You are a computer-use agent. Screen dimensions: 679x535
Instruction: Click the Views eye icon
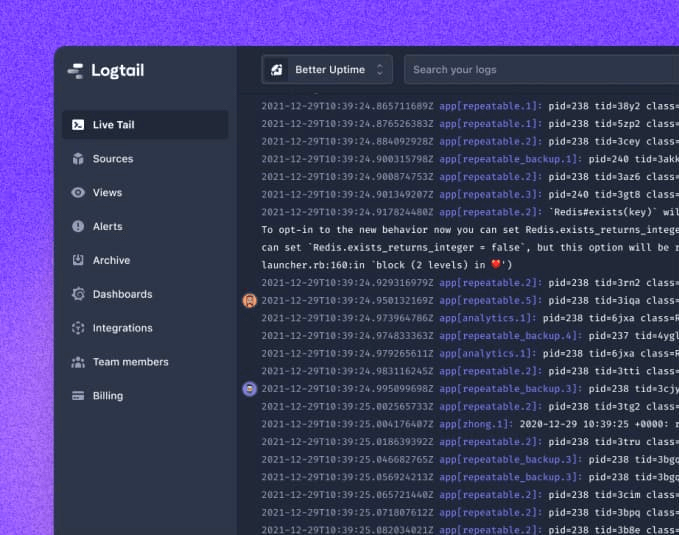[x=78, y=193]
